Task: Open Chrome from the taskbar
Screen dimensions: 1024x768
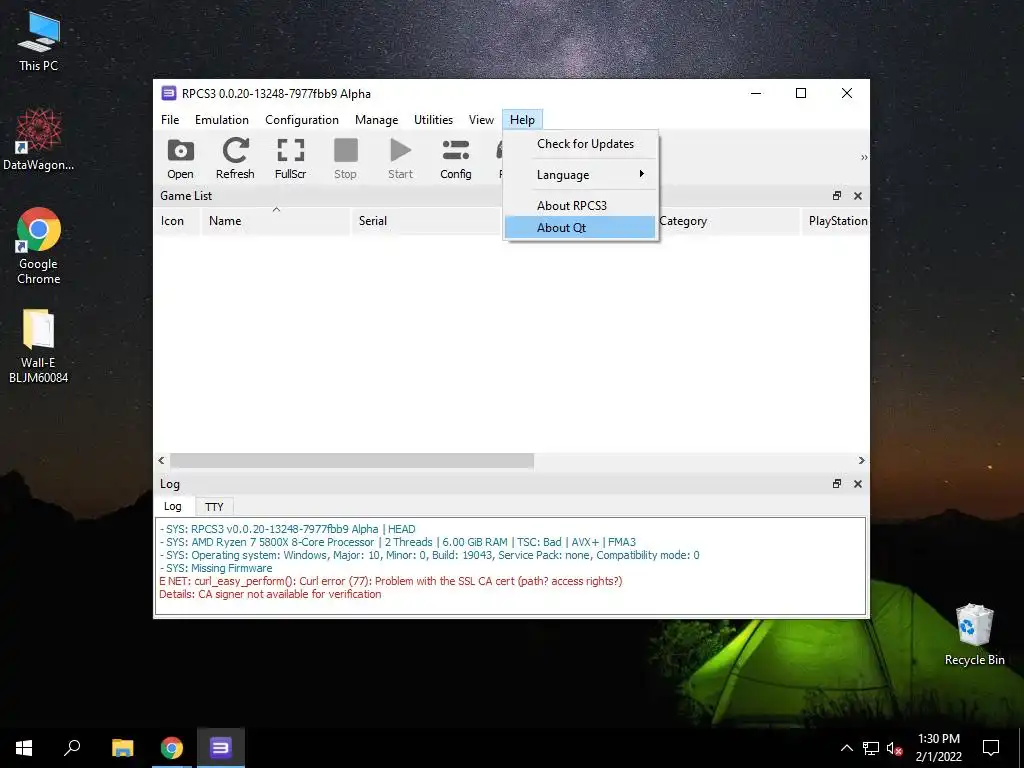Action: 172,748
